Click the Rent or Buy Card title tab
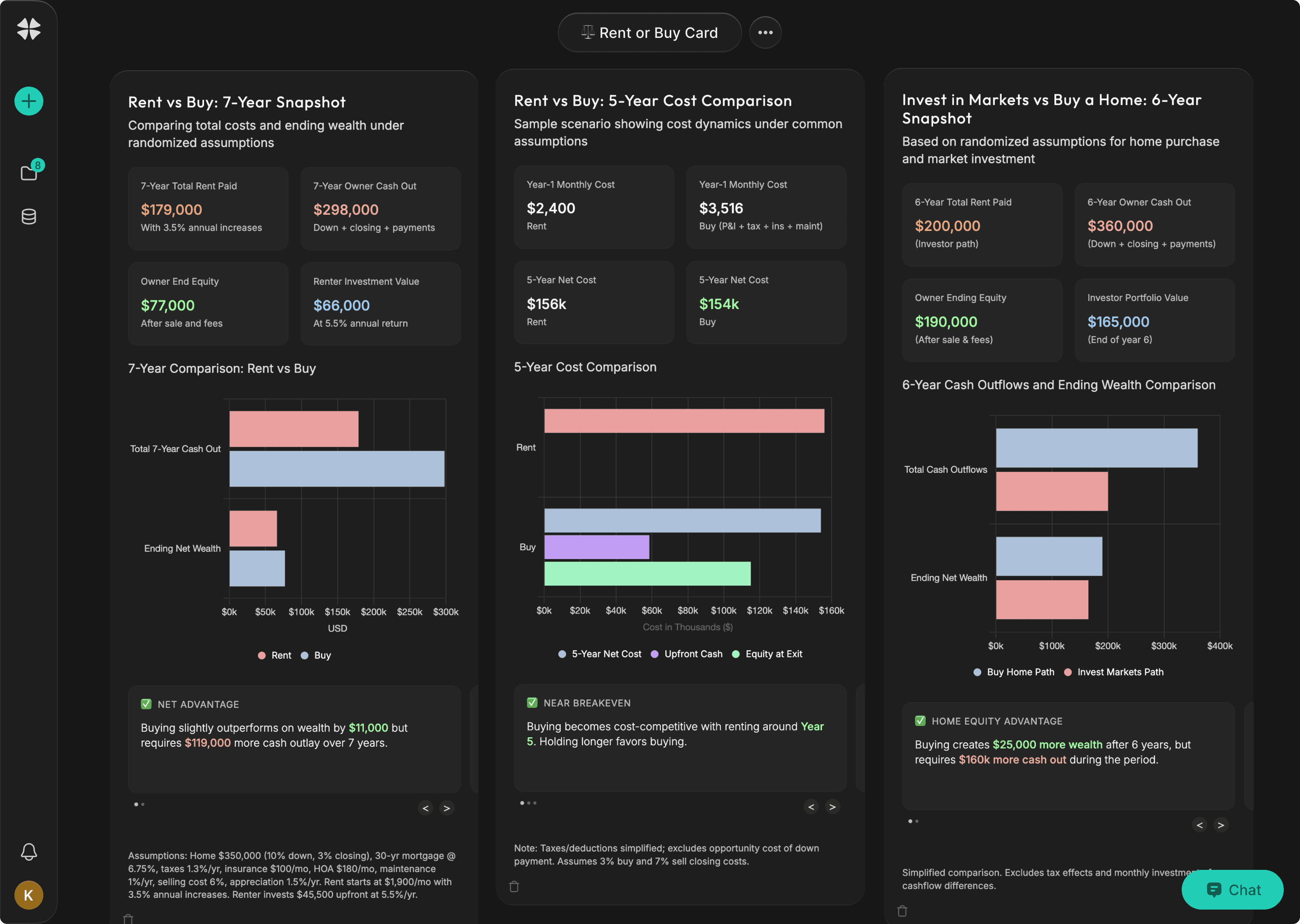The width and height of the screenshot is (1300, 924). coord(650,32)
